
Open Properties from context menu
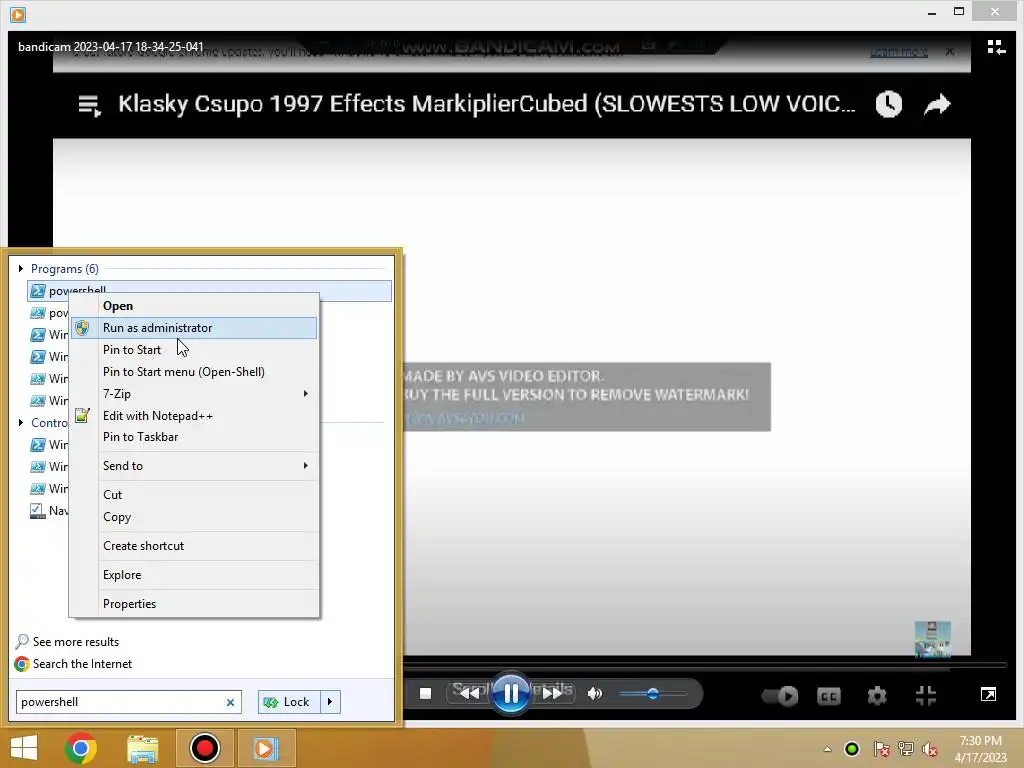coord(129,604)
